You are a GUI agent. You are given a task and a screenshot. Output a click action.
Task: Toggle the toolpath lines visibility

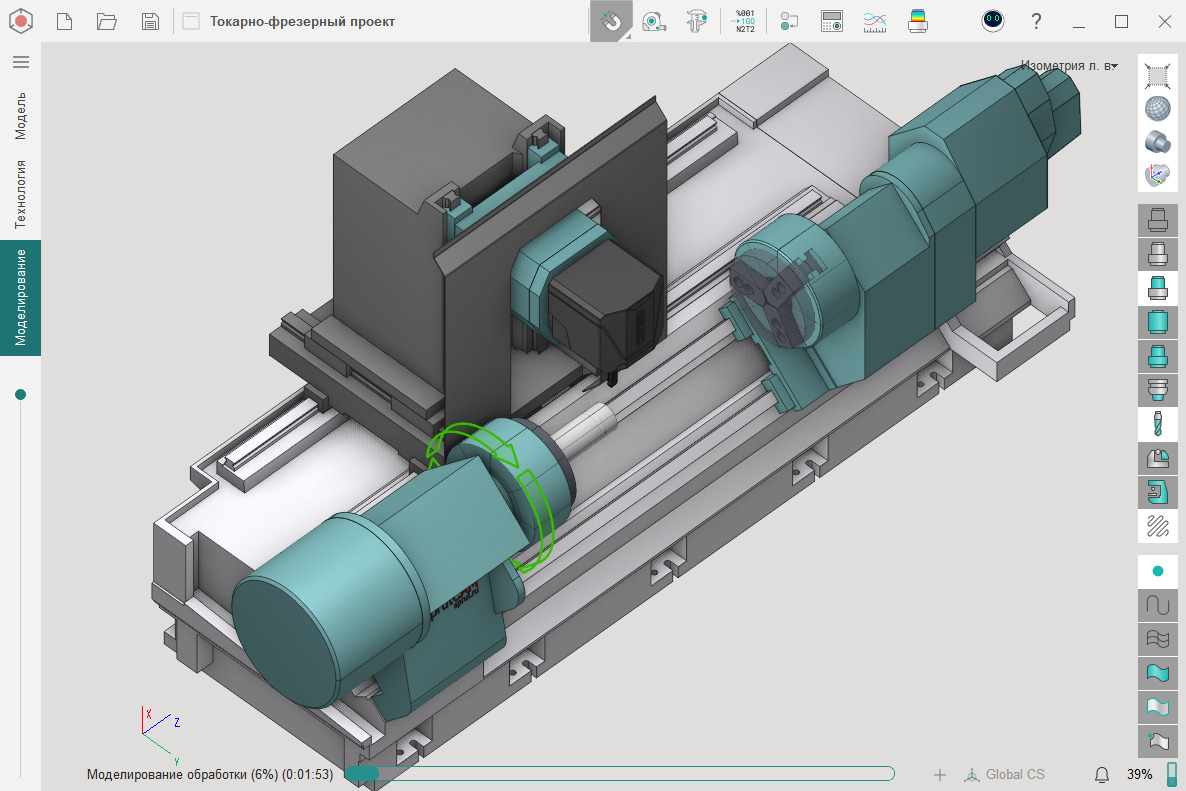click(x=1157, y=526)
